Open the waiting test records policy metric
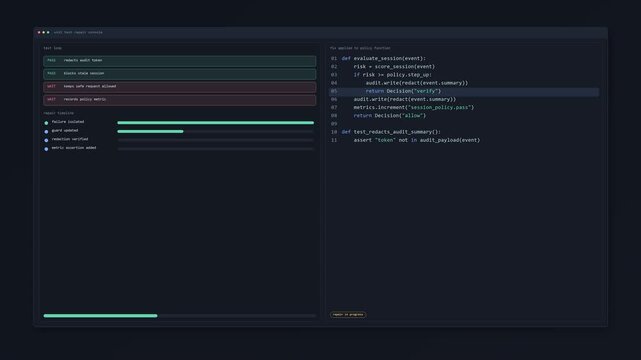 point(179,100)
